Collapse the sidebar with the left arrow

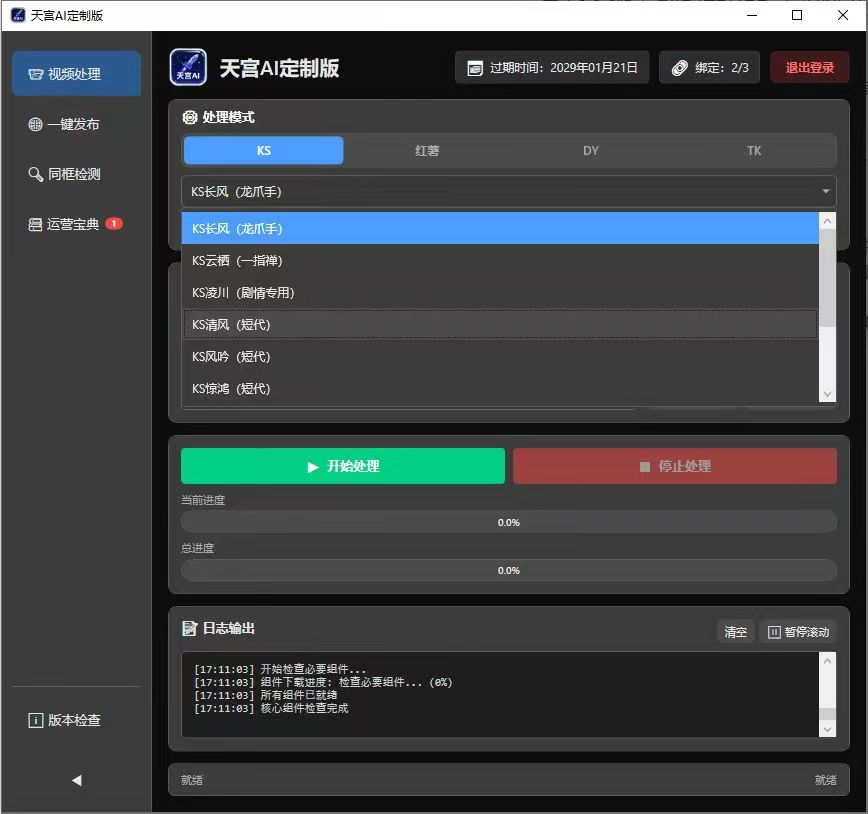[x=76, y=780]
